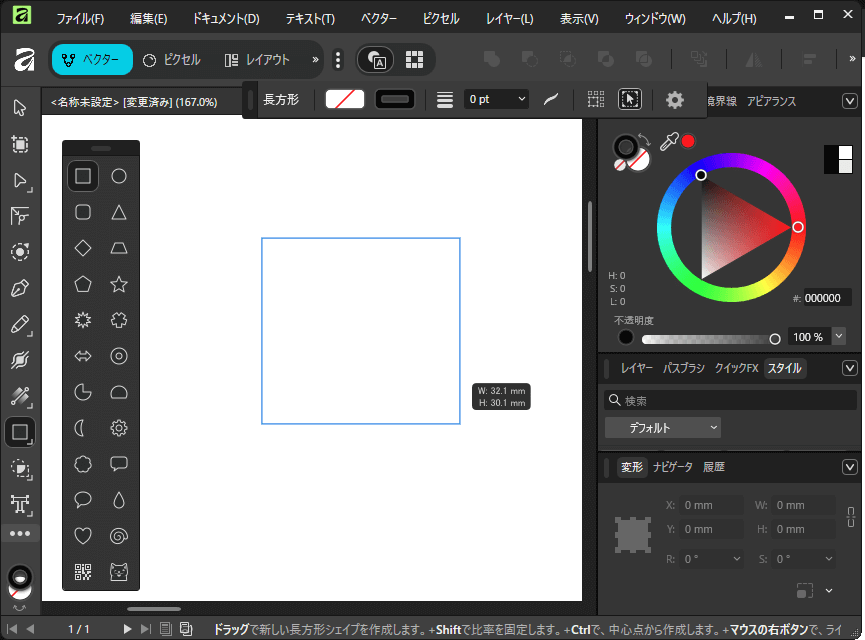Open the 0 pt stroke width dropdown
Screen dimensions: 865x640
point(521,100)
